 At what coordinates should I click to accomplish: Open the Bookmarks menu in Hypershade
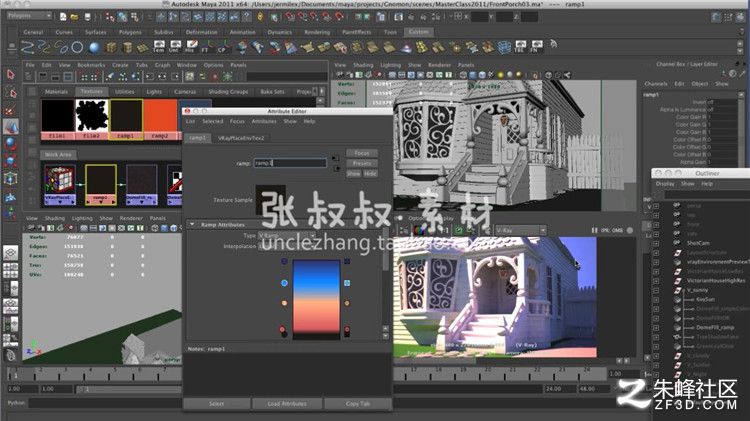[91, 65]
